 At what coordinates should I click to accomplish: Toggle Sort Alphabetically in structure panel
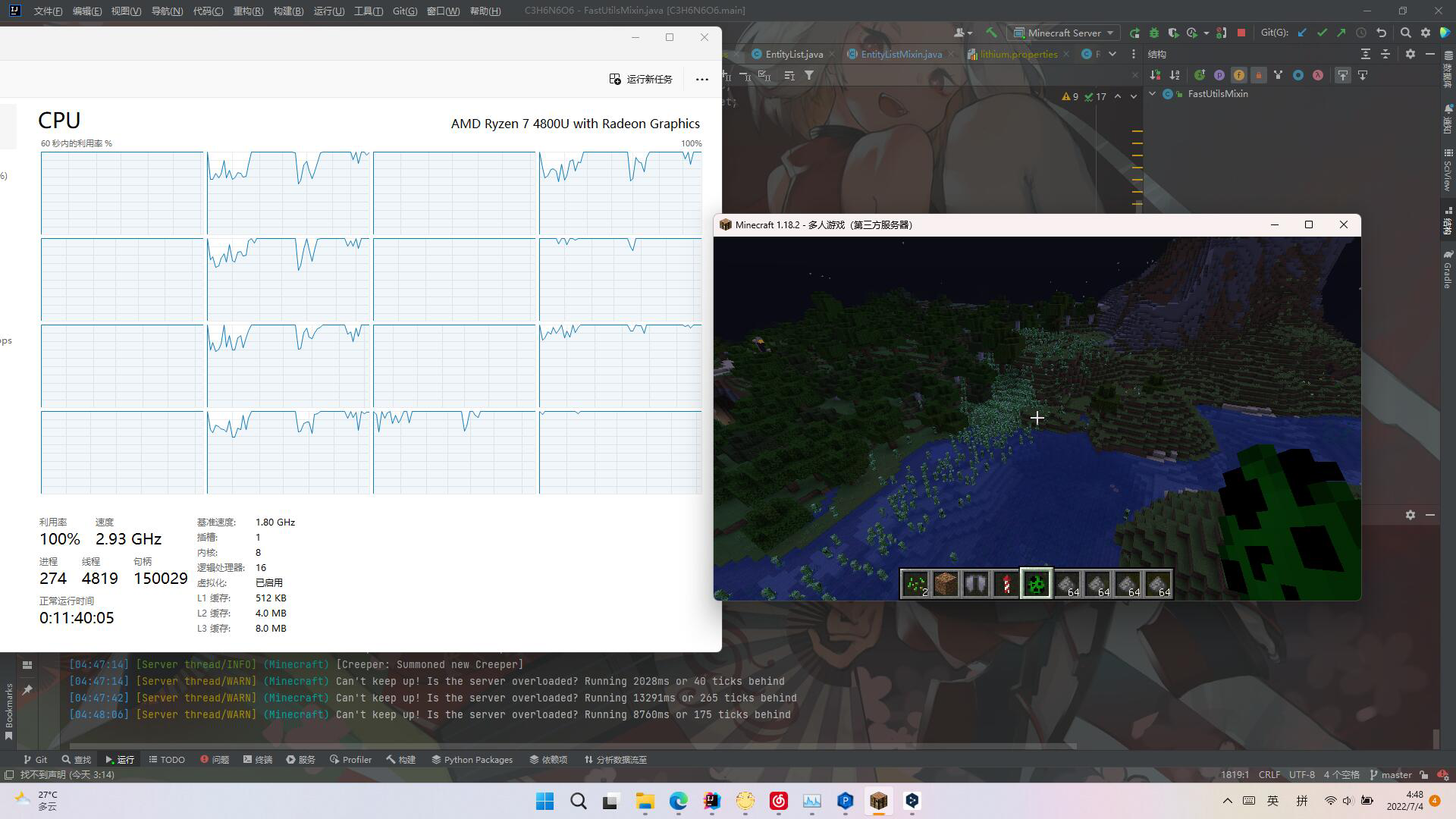click(x=1175, y=75)
